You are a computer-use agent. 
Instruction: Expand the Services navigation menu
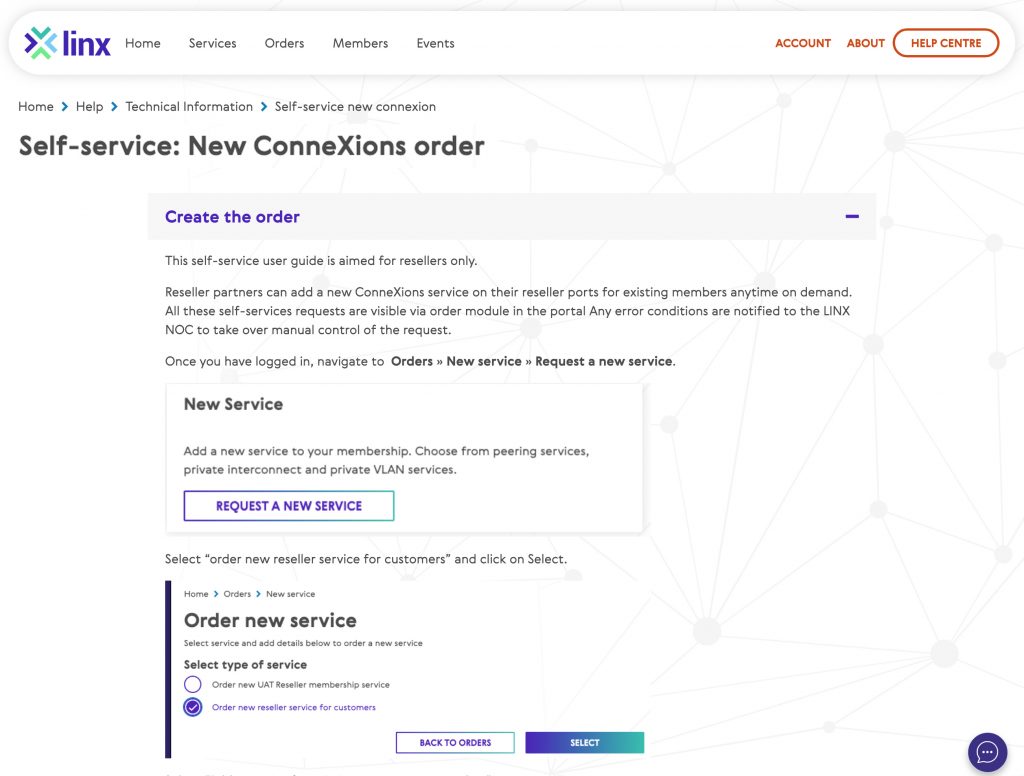(212, 43)
